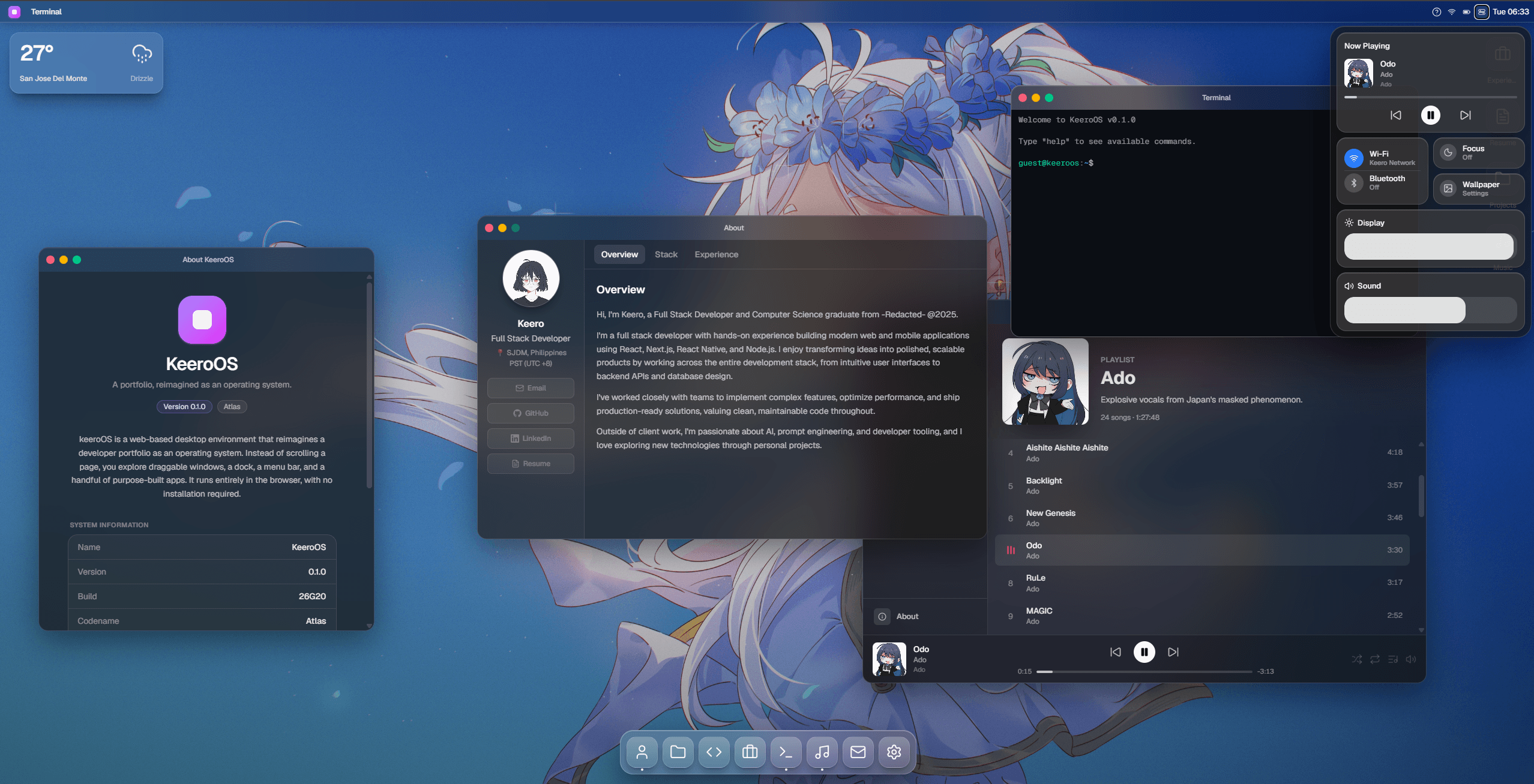
Task: Click the Odo album art in Now Playing
Action: [1358, 73]
